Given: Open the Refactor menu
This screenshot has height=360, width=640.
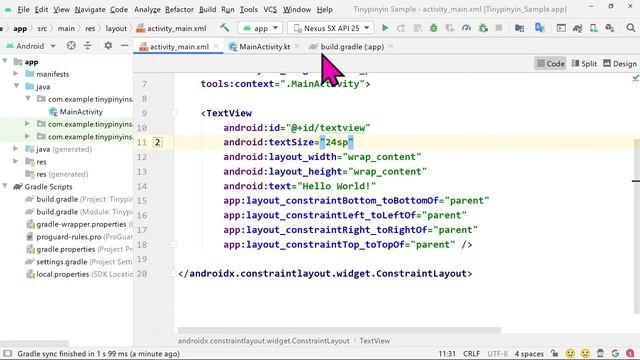Looking at the screenshot, I should 179,9.
